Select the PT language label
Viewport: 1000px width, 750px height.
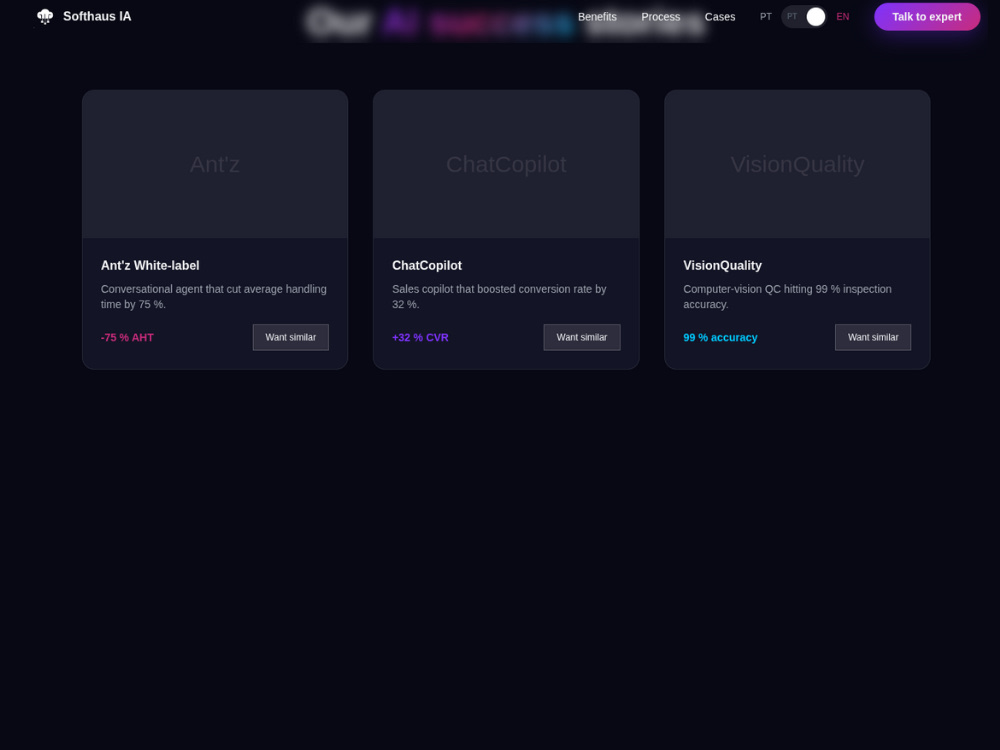pos(765,17)
